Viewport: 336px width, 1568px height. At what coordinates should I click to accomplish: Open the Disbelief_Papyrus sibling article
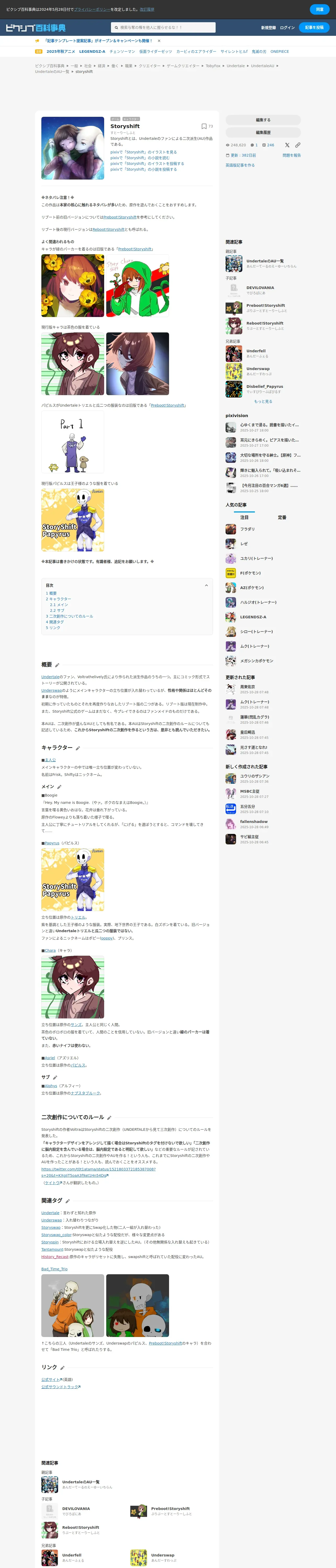pos(263,389)
